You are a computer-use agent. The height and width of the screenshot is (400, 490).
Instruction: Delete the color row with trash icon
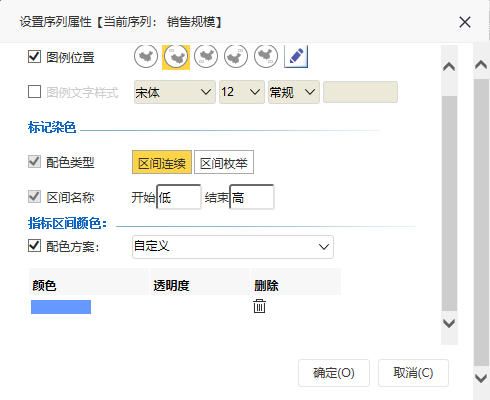click(x=259, y=306)
